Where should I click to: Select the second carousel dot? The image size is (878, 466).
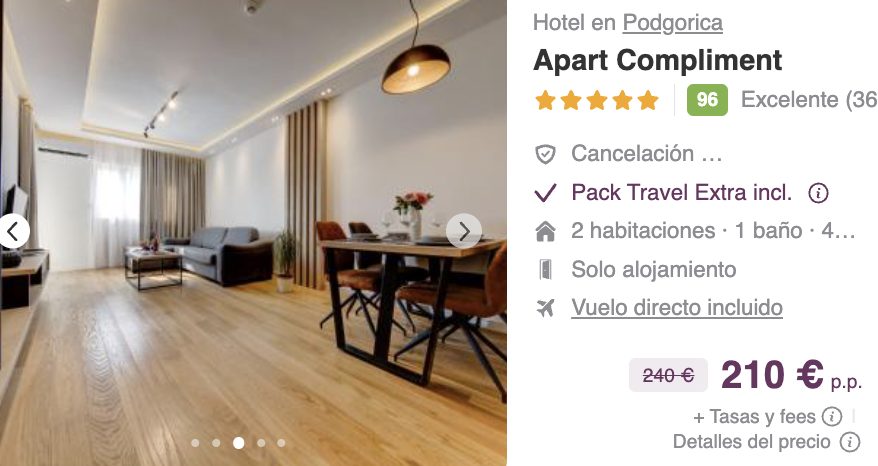pyautogui.click(x=216, y=443)
